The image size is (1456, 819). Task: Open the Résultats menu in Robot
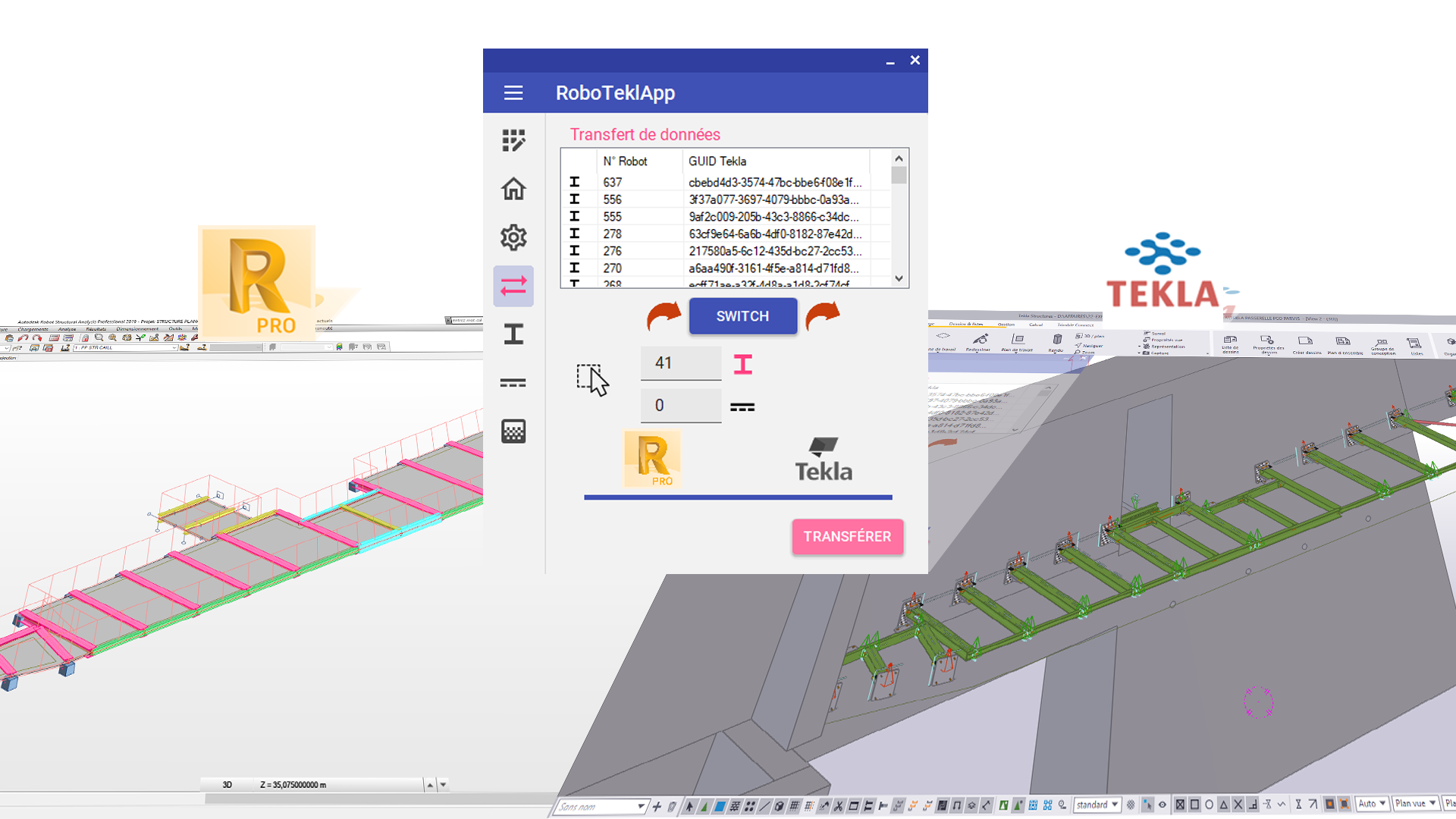pos(96,329)
